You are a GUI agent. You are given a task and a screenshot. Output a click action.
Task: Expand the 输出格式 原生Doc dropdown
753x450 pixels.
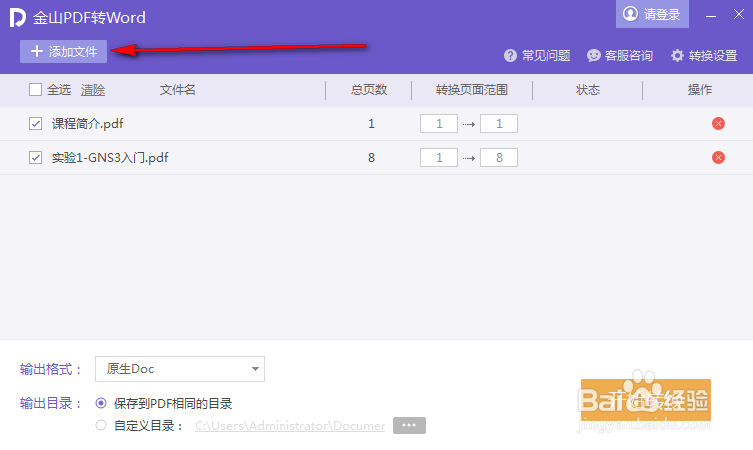(x=180, y=369)
